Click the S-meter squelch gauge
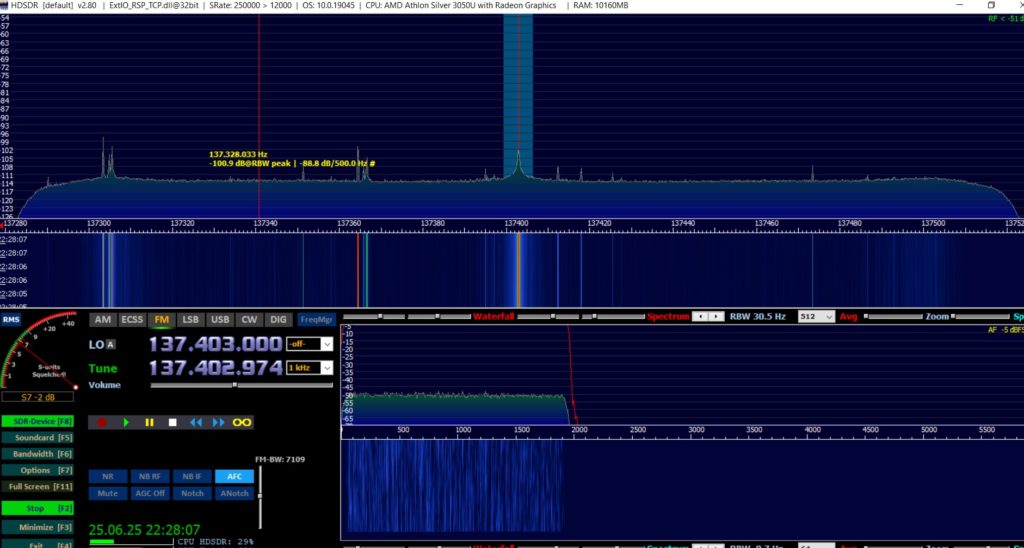Screen dimensions: 1024x548 39,351
